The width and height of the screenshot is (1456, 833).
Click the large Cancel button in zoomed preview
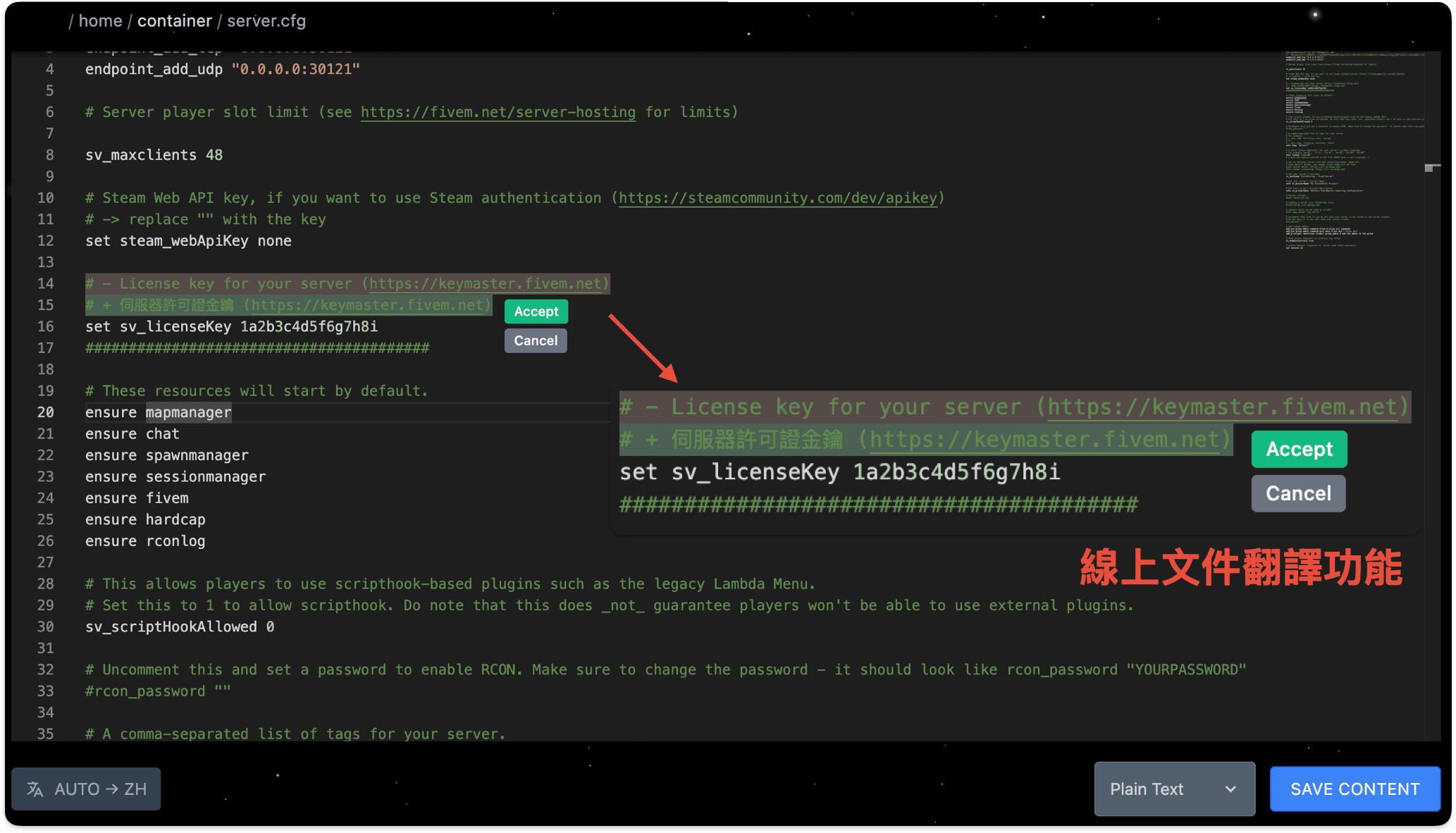pyautogui.click(x=1298, y=493)
